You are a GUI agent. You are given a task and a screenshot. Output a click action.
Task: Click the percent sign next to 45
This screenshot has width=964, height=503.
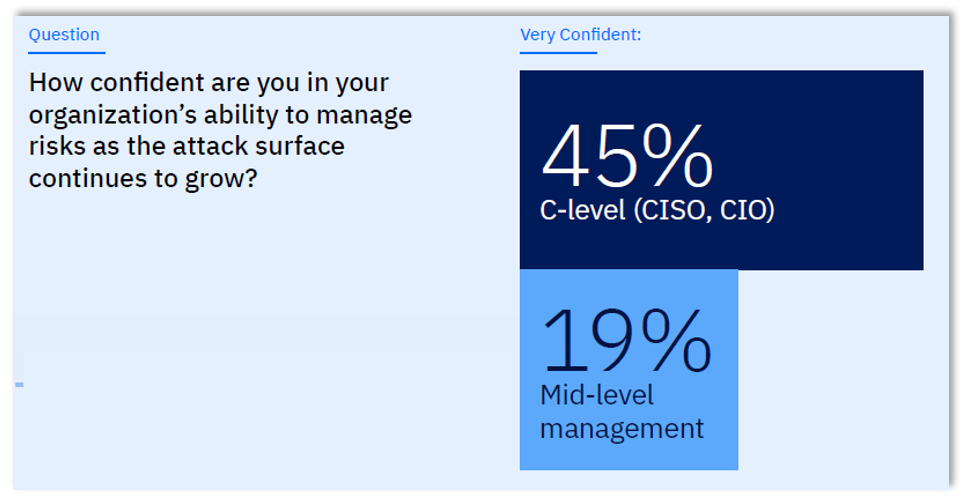pyautogui.click(x=678, y=156)
